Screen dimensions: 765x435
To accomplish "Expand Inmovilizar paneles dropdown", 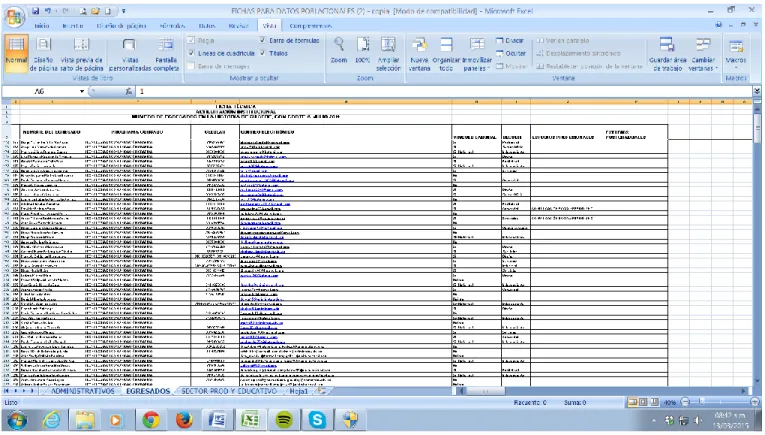I will 477,54.
